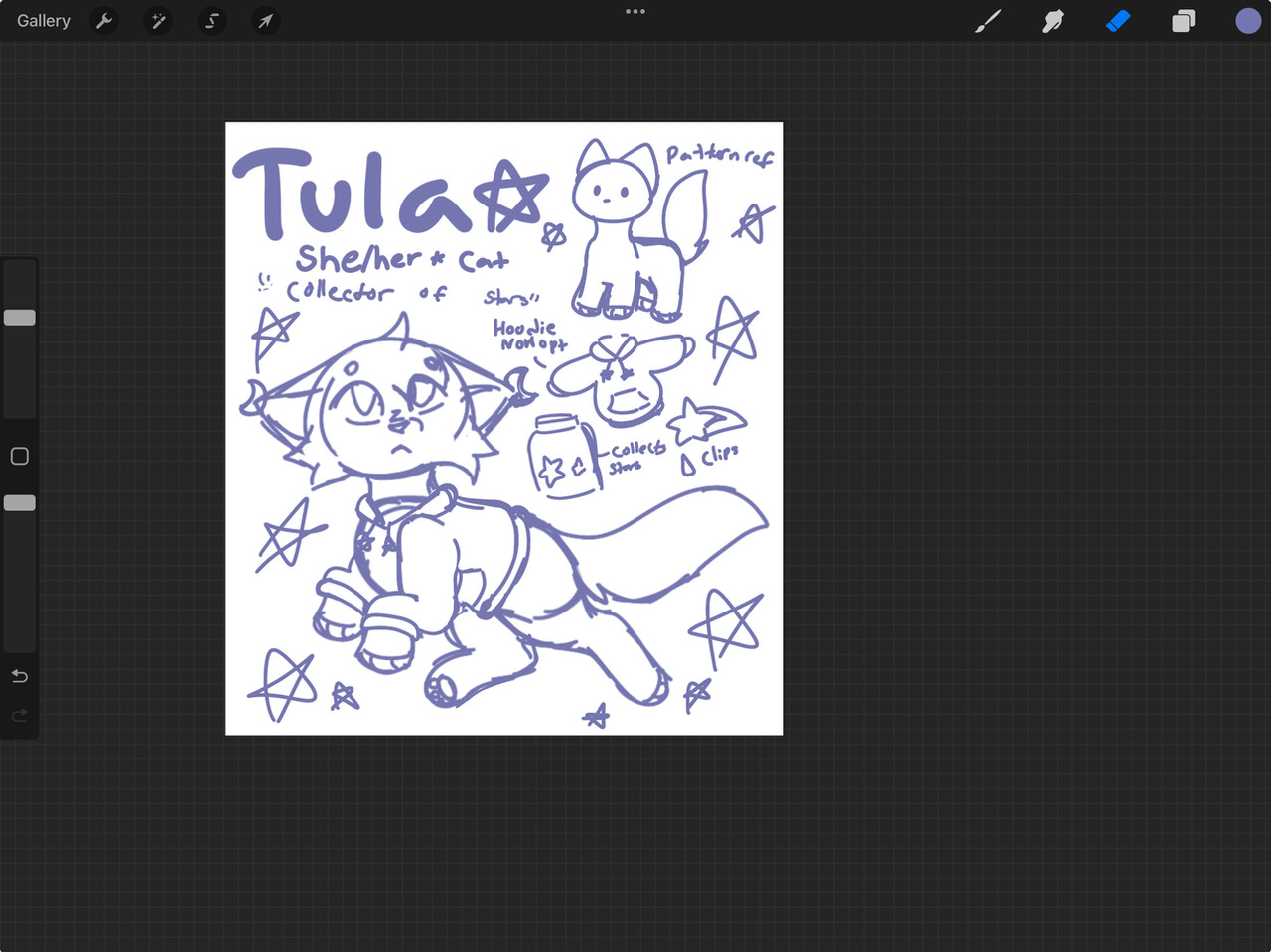The height and width of the screenshot is (952, 1271).
Task: Tap the Tula cat drawing canvas
Action: click(x=504, y=429)
